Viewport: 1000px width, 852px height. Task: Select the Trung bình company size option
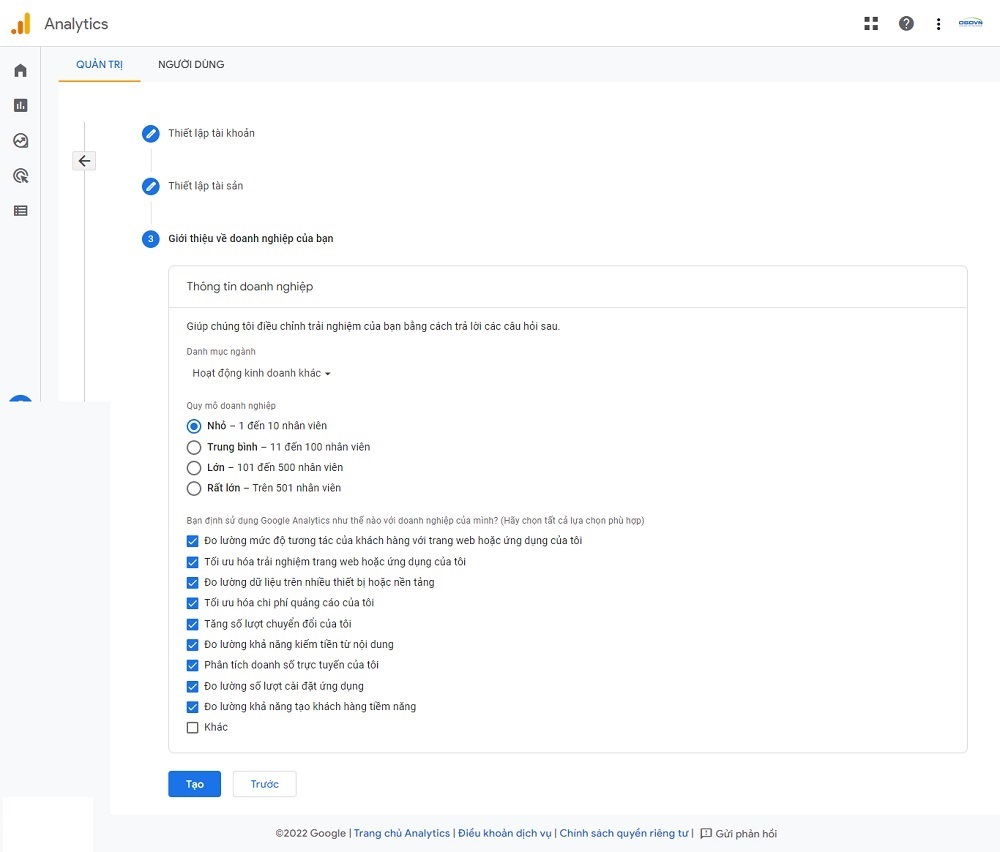point(194,447)
